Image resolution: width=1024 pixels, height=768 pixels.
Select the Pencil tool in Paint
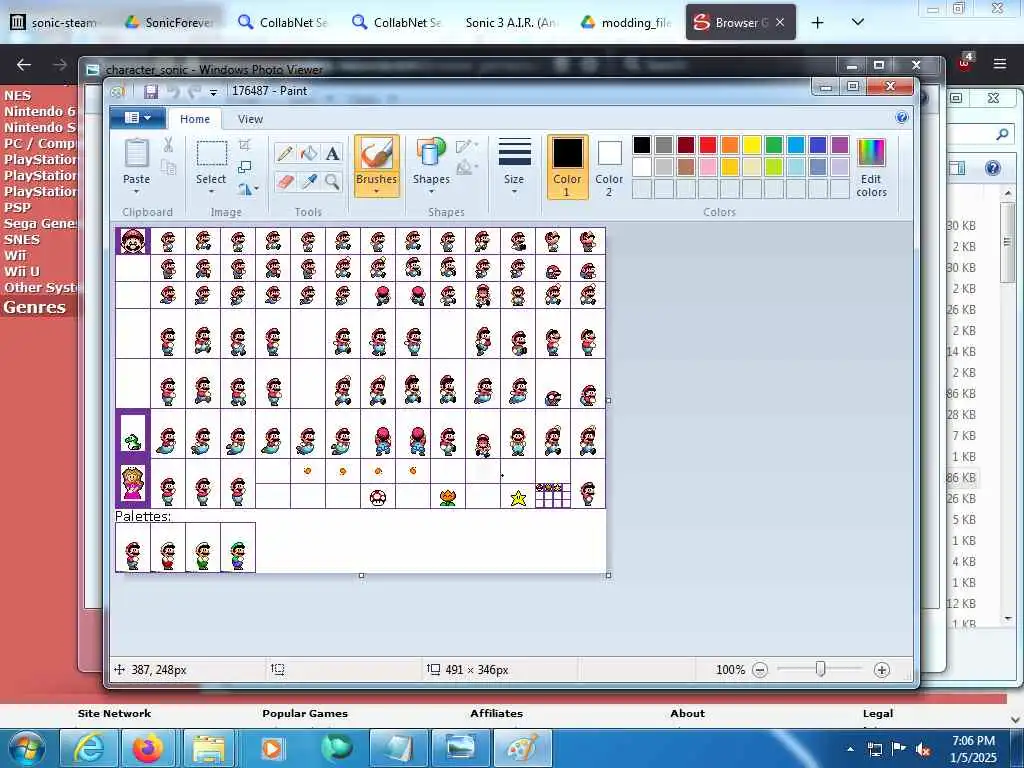pyautogui.click(x=285, y=153)
